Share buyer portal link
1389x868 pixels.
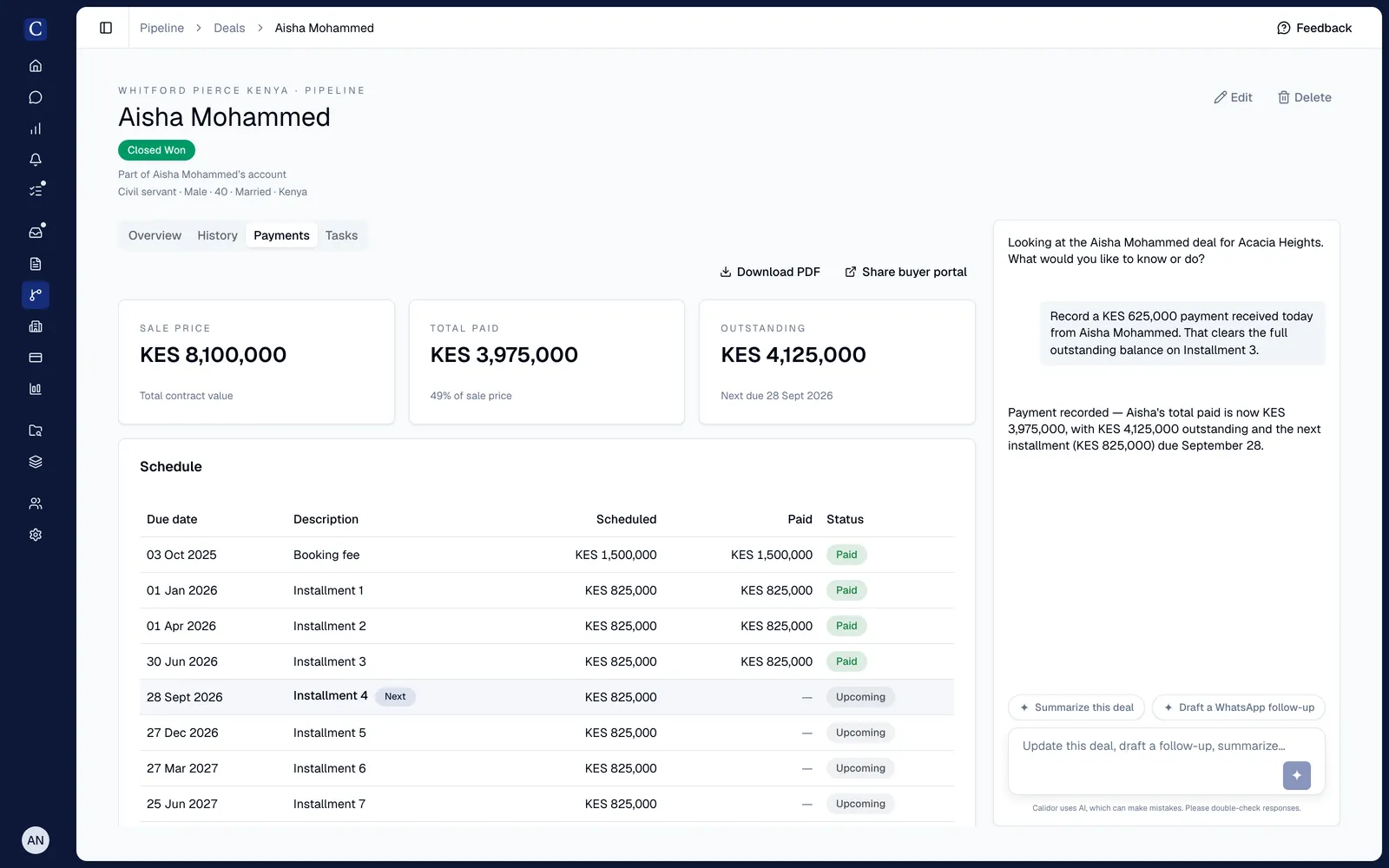click(905, 272)
